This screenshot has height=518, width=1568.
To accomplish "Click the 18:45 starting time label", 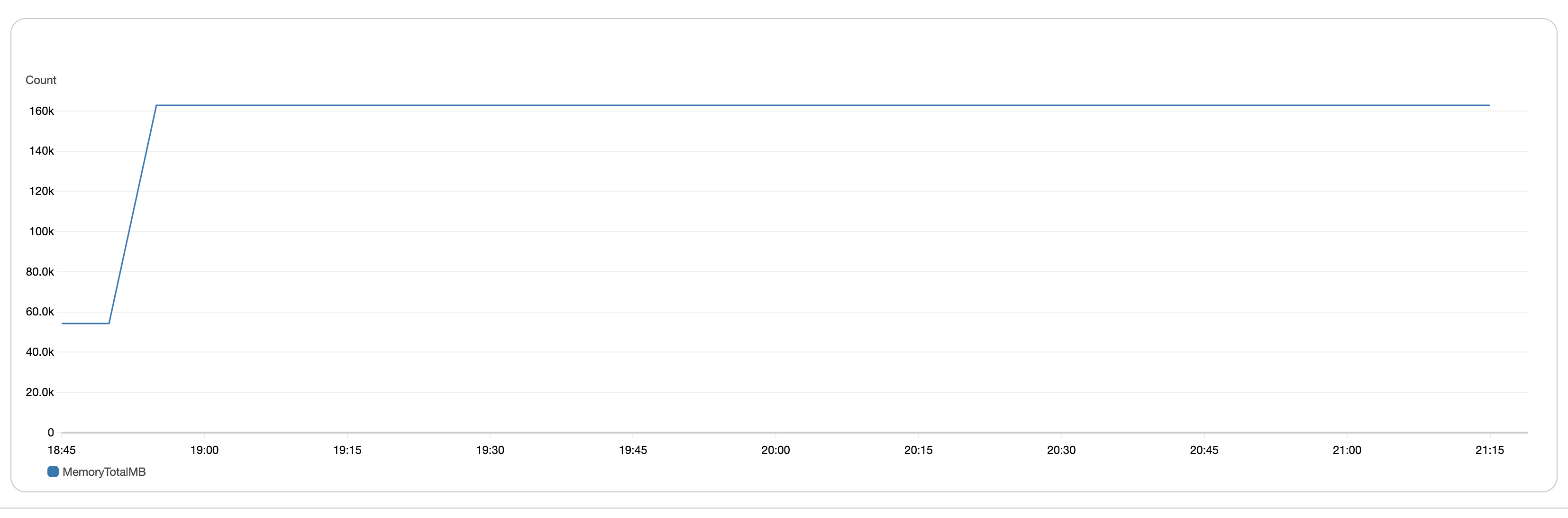I will [62, 450].
